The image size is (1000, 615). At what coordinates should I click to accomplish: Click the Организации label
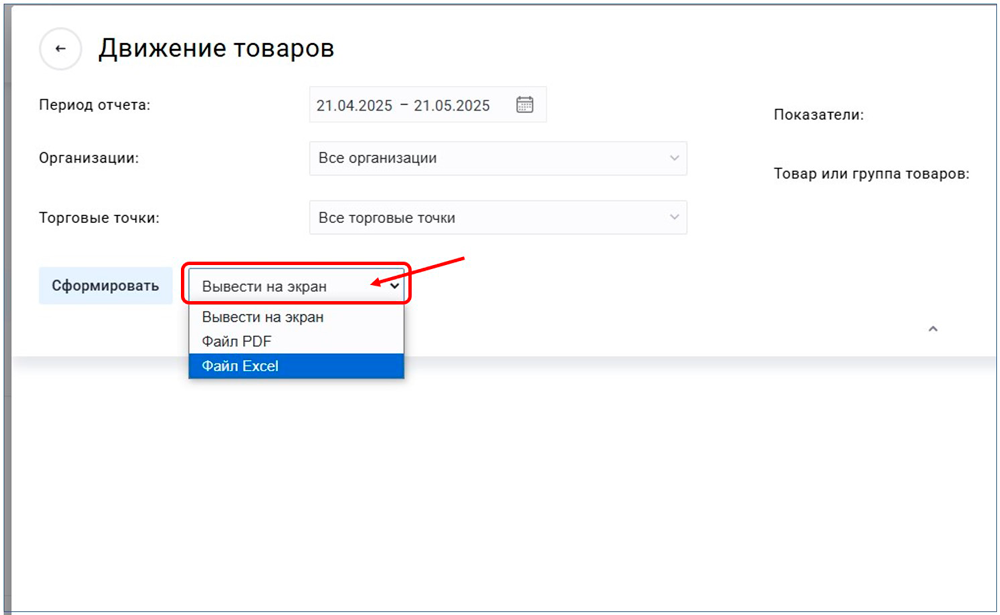(x=88, y=158)
